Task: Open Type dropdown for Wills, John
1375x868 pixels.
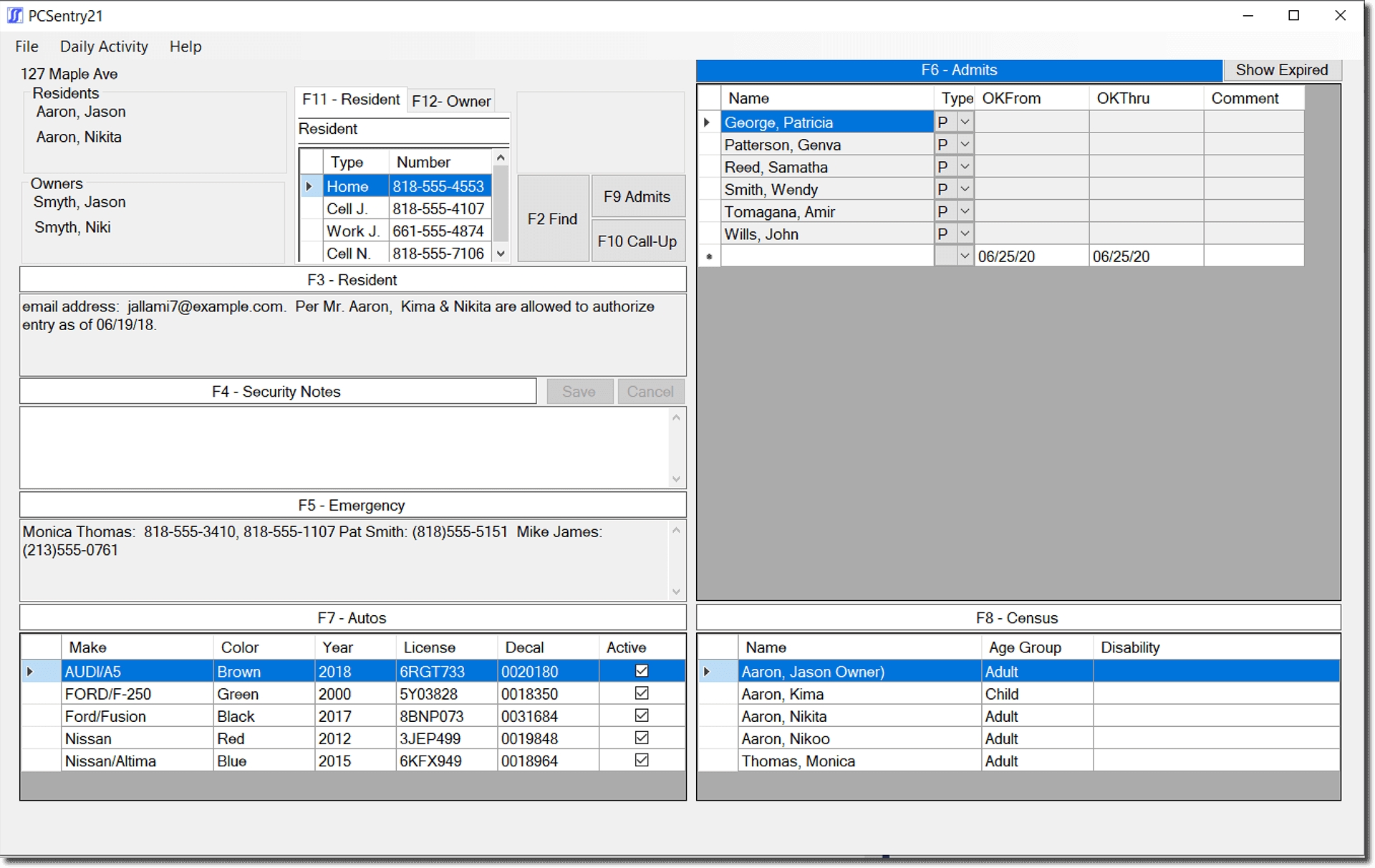Action: pyautogui.click(x=965, y=233)
